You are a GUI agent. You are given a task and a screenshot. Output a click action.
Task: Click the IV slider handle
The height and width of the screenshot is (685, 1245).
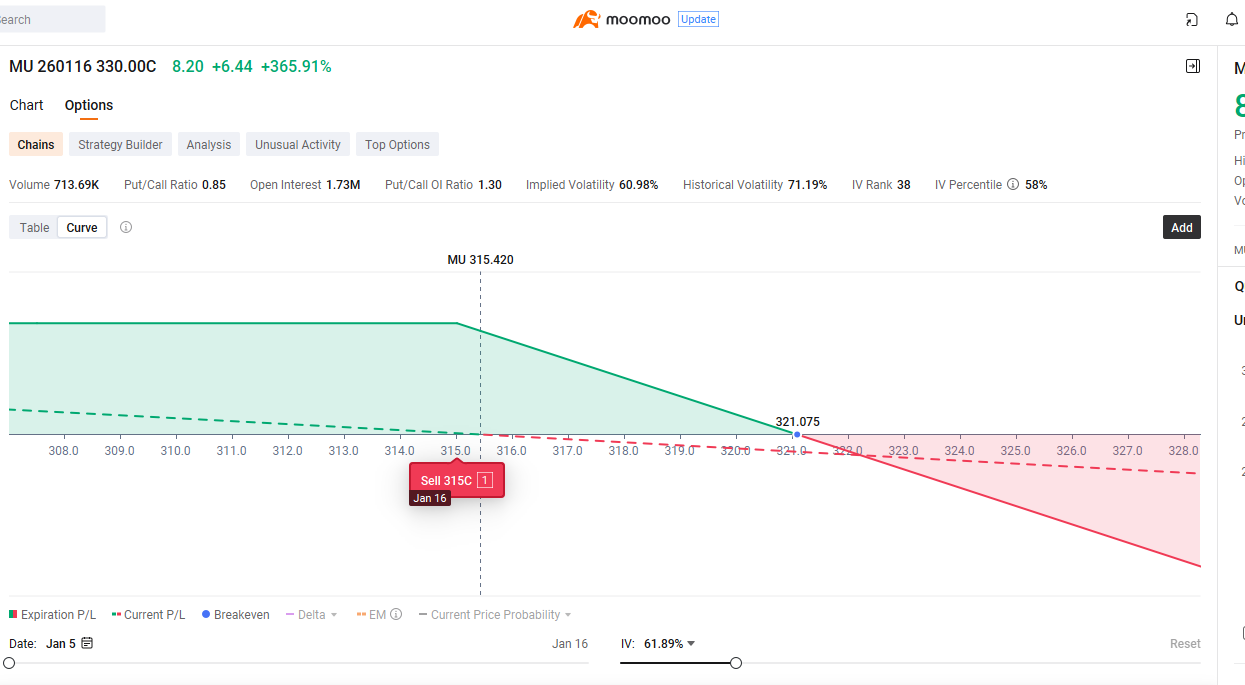click(736, 663)
